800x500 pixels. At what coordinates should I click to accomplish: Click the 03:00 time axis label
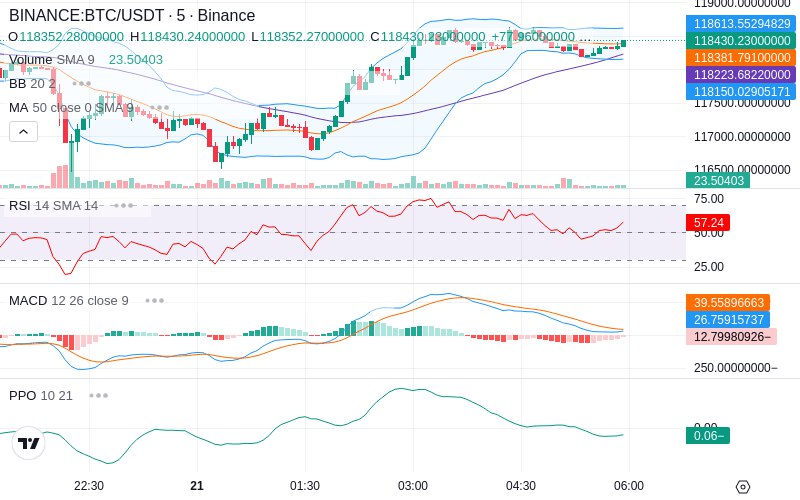[413, 486]
